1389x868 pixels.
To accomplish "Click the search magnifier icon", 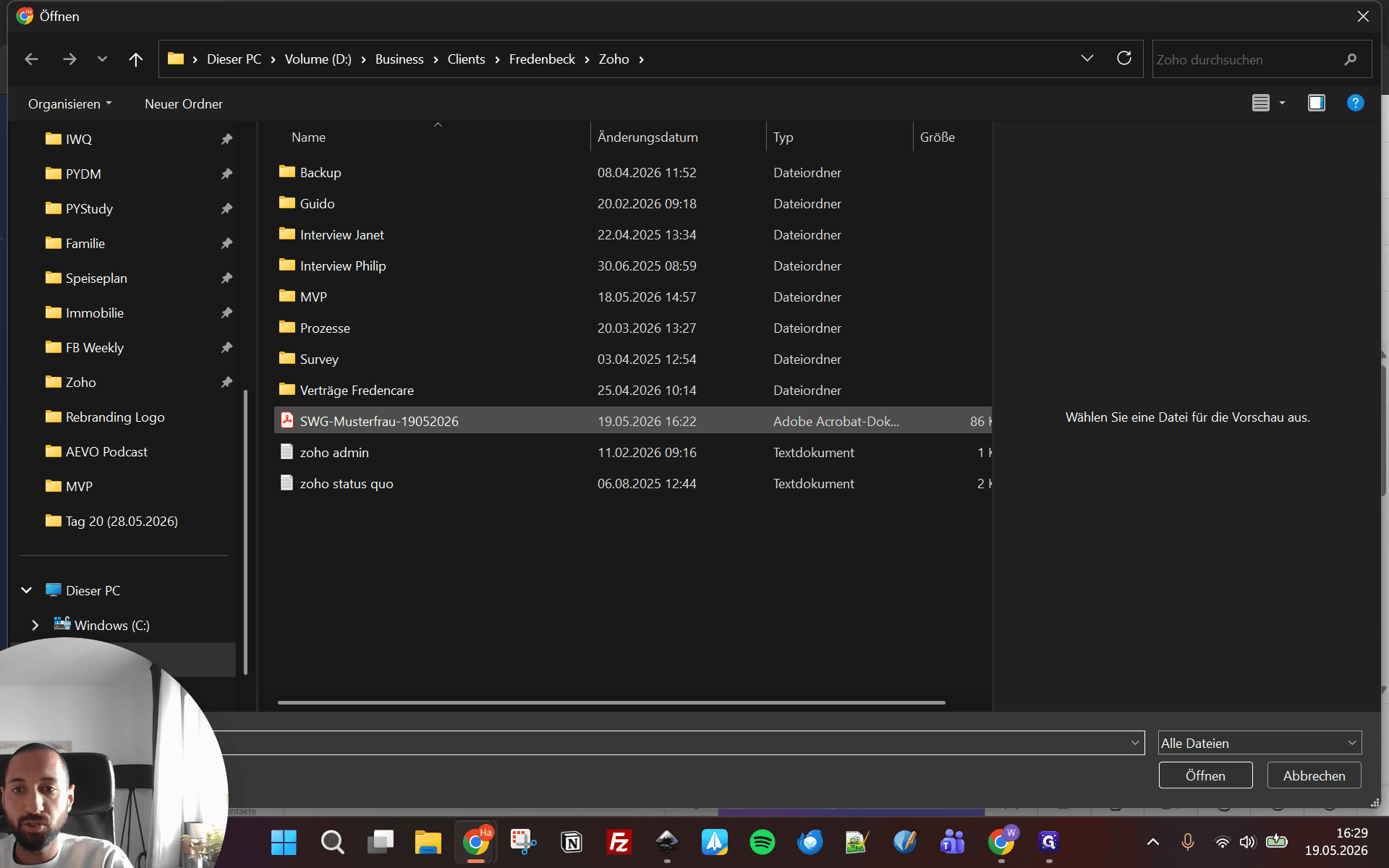I will pyautogui.click(x=1350, y=59).
